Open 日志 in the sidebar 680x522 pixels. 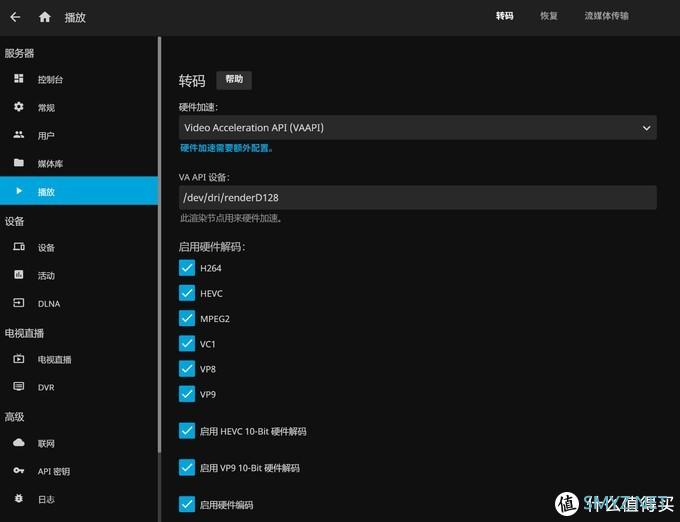click(x=79, y=499)
